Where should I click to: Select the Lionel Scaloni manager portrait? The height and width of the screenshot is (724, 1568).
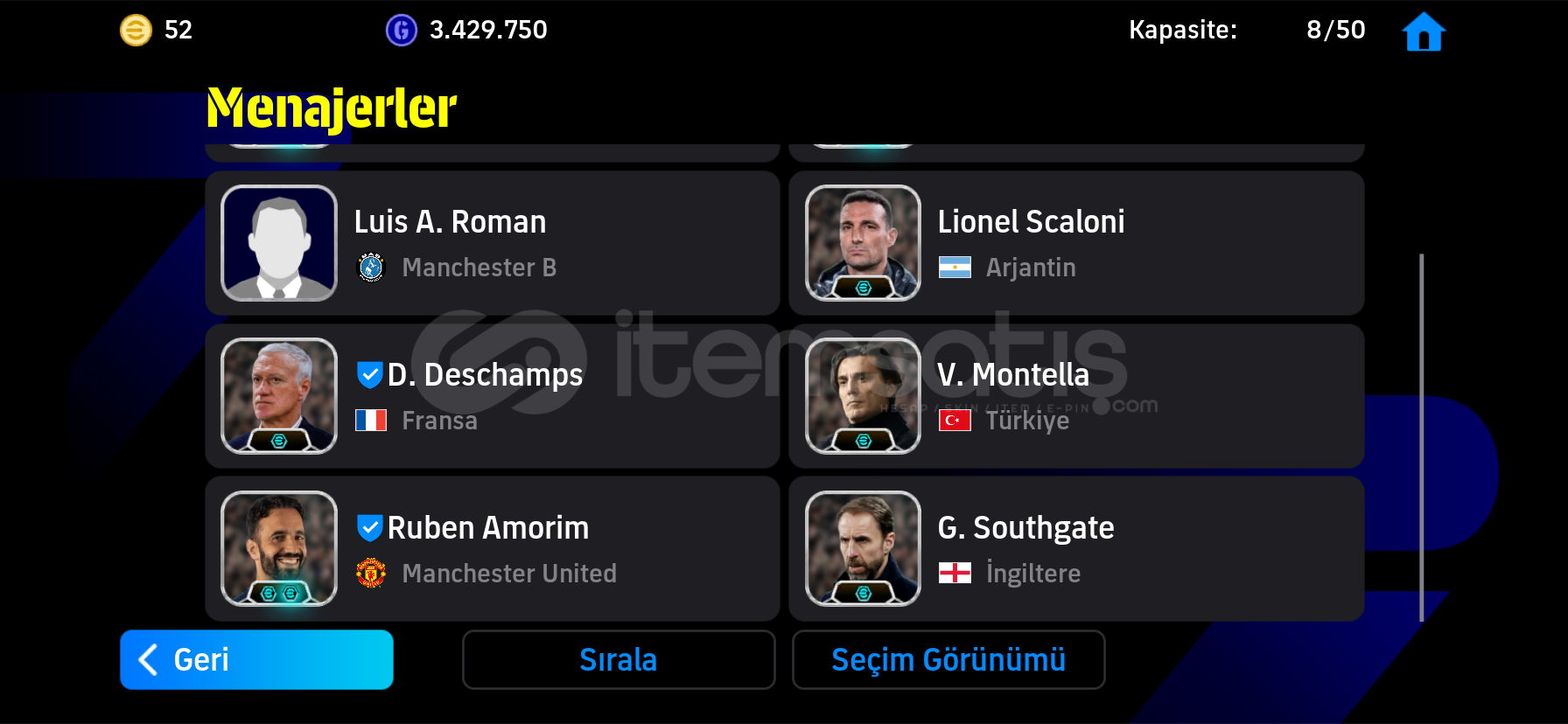[863, 243]
